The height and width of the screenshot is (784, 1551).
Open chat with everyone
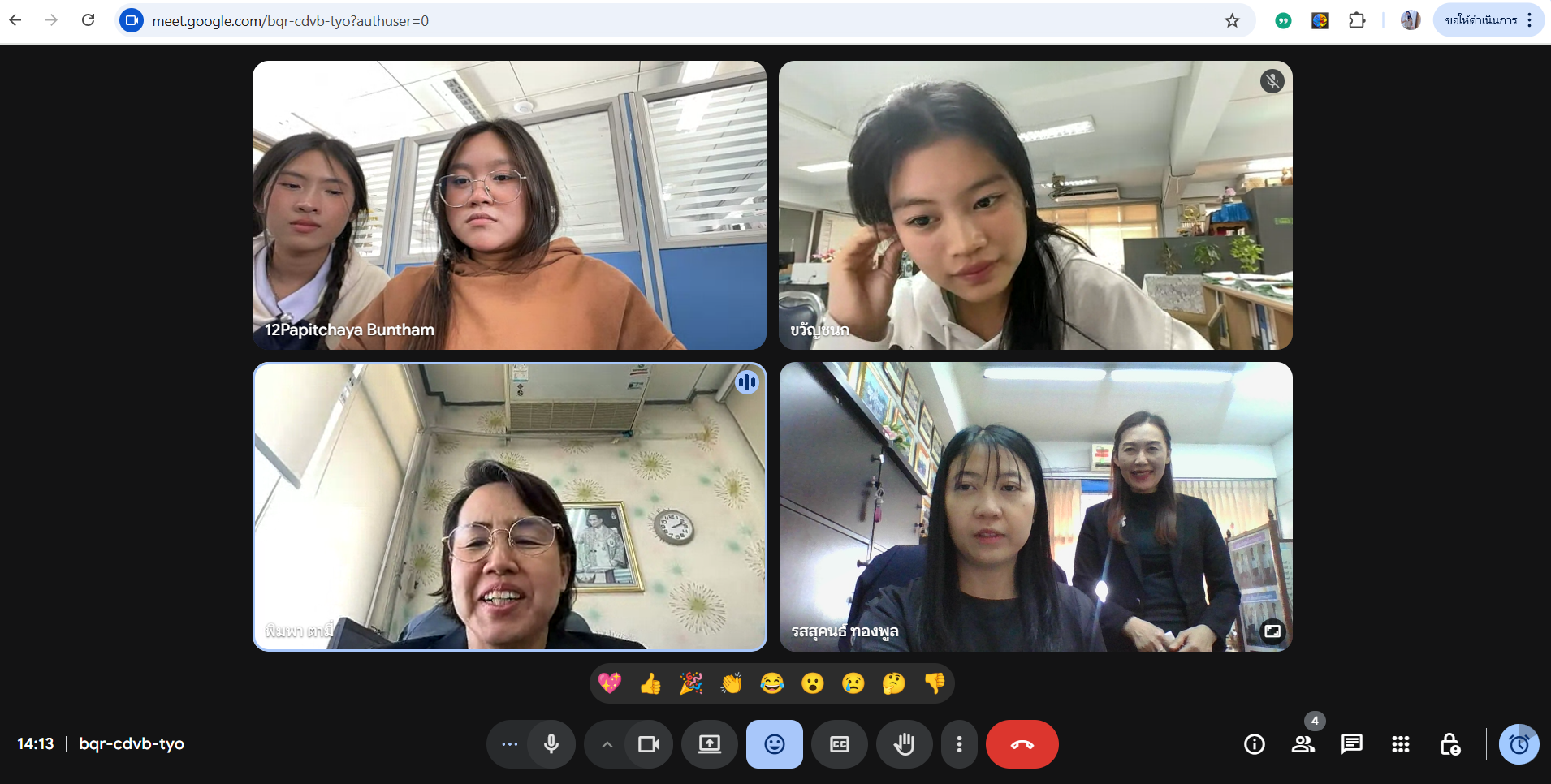point(1352,744)
